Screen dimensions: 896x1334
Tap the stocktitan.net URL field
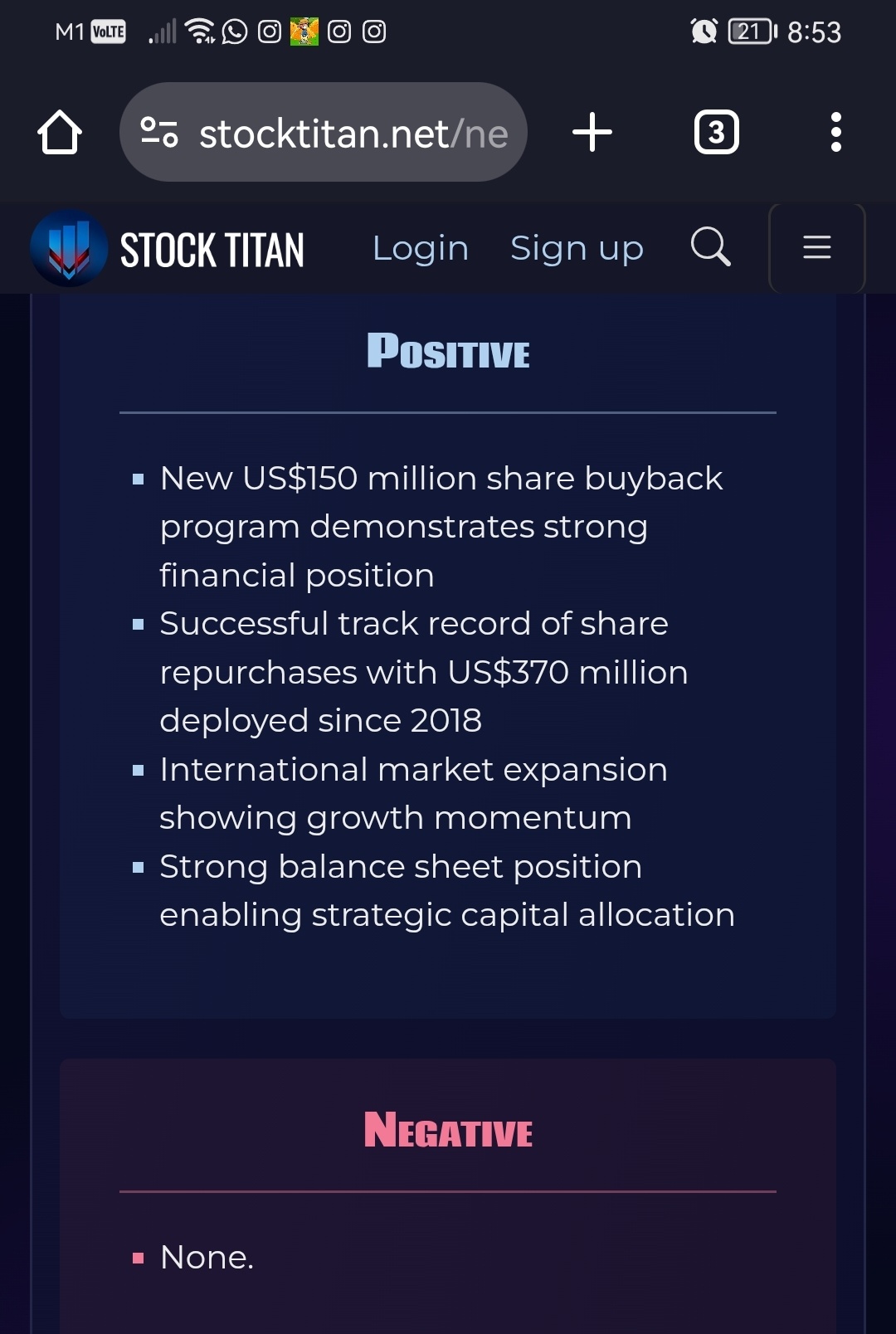(324, 132)
